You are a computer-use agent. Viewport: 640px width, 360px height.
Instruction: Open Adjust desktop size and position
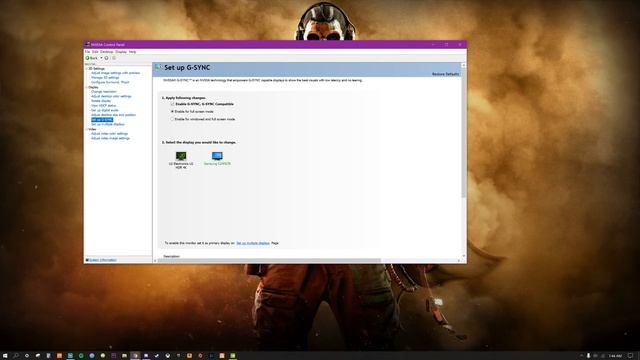pos(113,115)
